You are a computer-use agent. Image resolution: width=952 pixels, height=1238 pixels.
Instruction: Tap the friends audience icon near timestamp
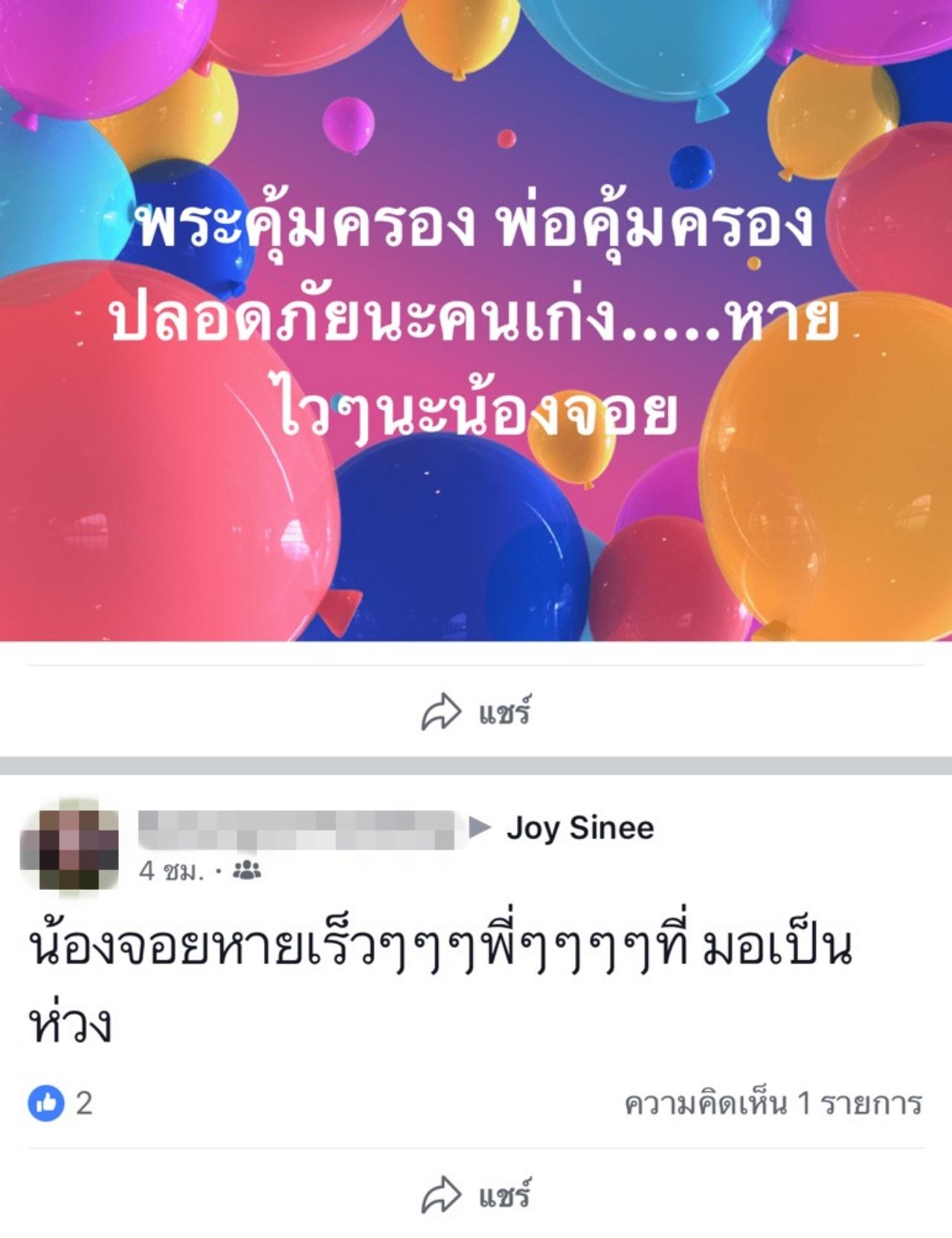[247, 870]
